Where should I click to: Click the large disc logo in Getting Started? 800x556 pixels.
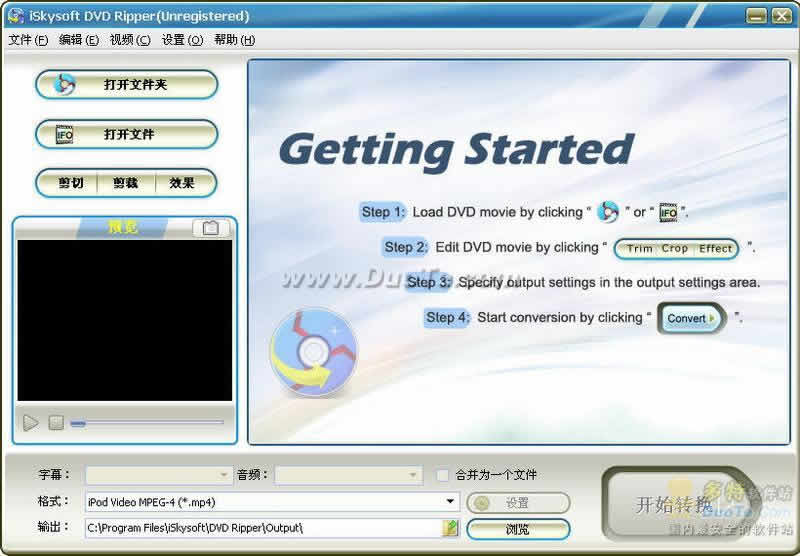pyautogui.click(x=313, y=351)
